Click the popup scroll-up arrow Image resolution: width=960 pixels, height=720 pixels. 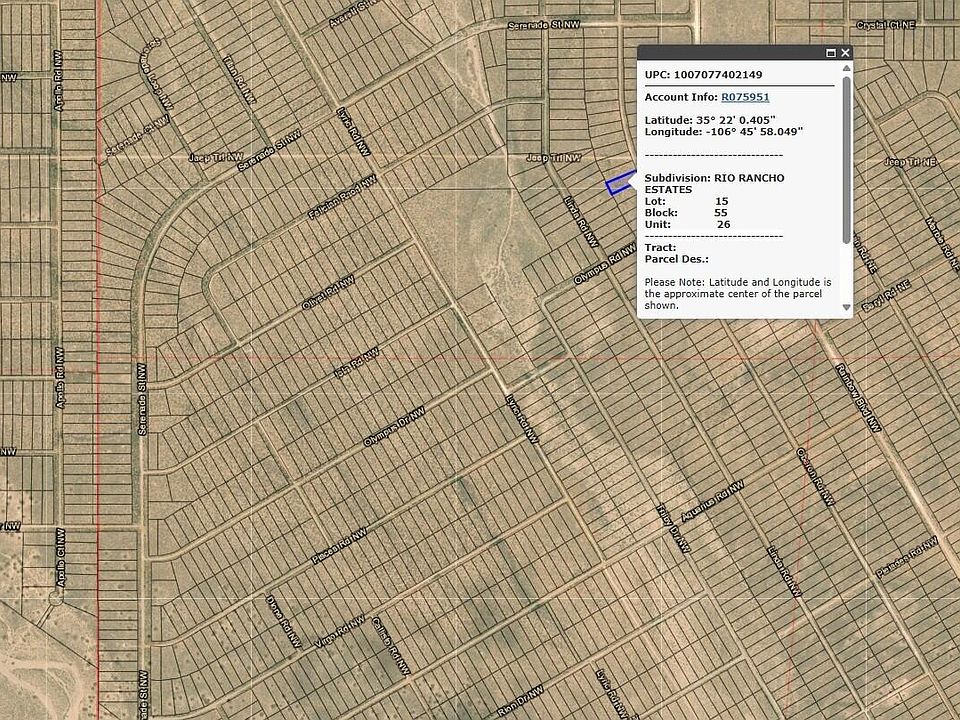[847, 68]
